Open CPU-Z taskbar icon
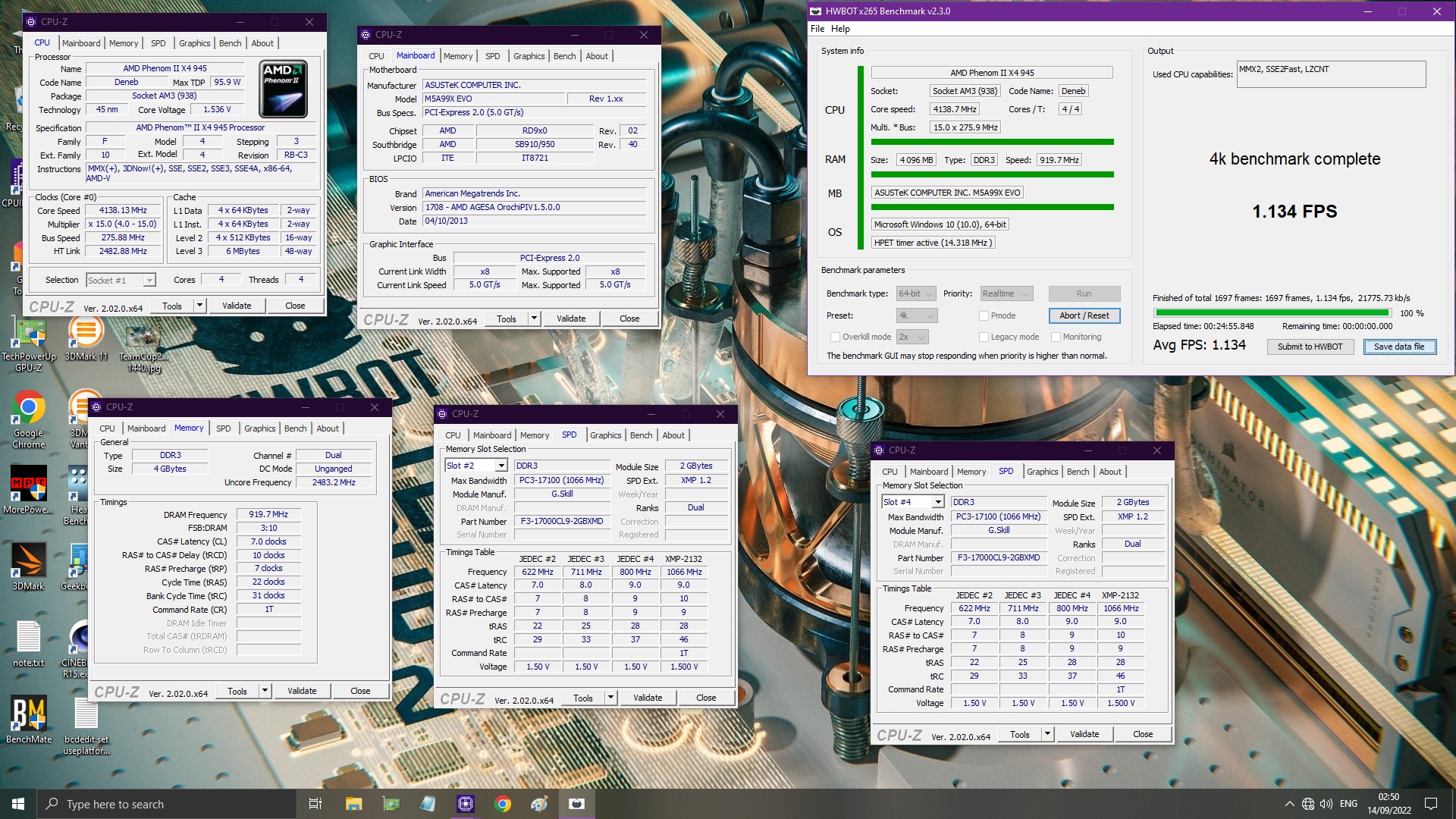1456x819 pixels. pyautogui.click(x=466, y=804)
